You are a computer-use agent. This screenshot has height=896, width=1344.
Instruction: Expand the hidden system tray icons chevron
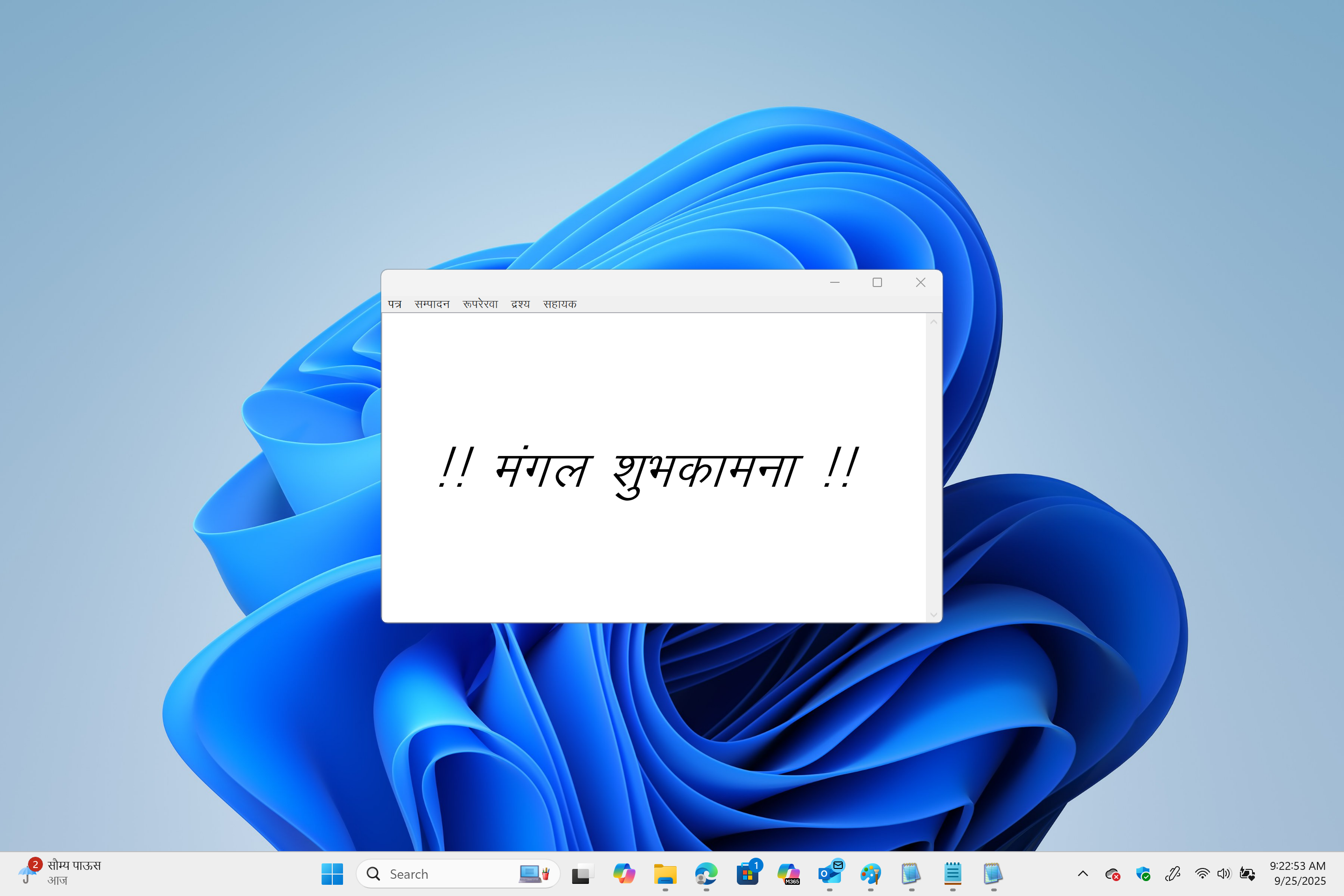(x=1082, y=874)
